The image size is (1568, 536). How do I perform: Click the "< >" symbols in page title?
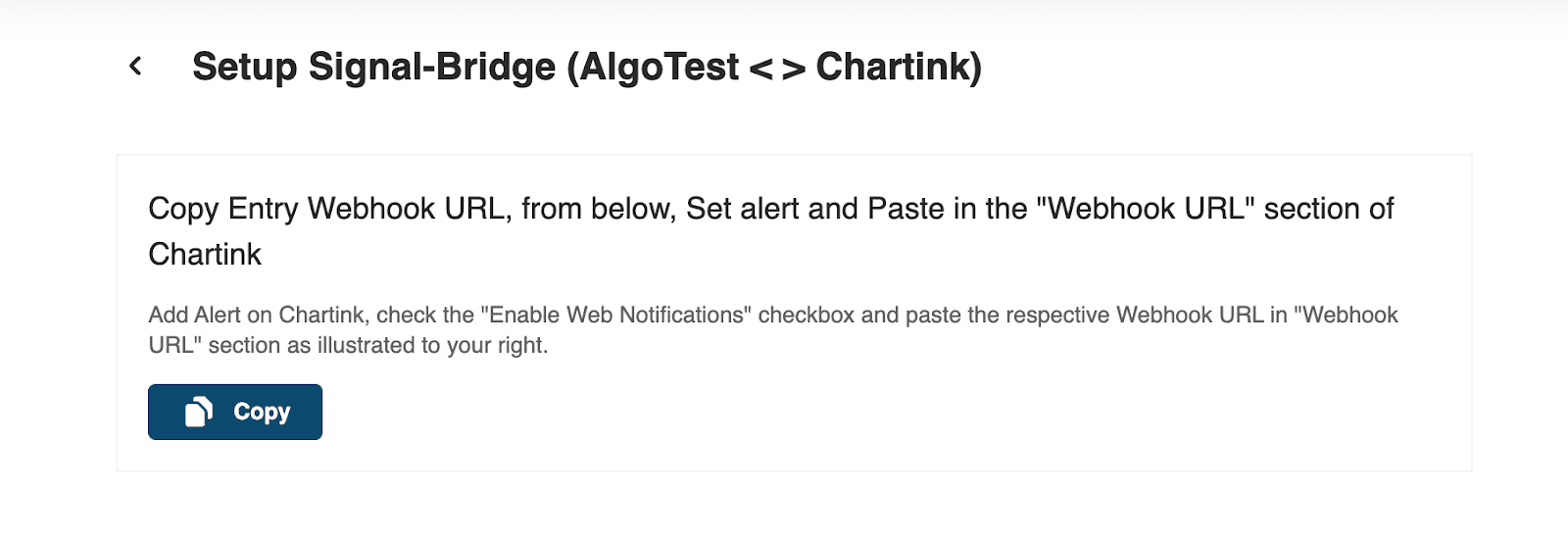click(777, 69)
